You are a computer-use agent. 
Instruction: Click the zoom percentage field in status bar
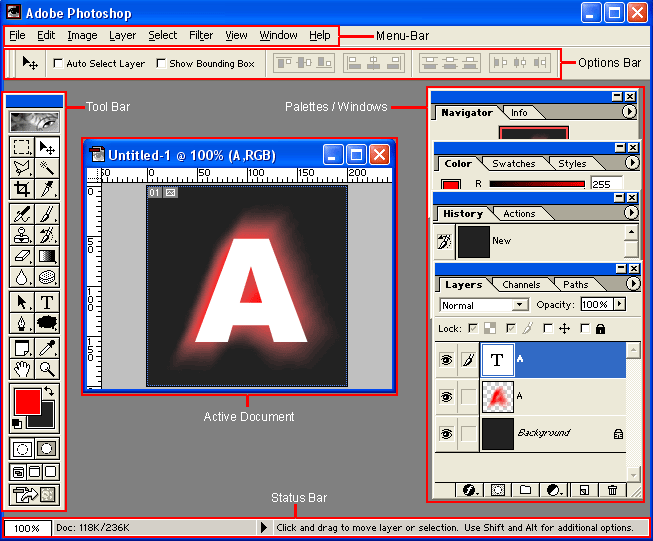27,528
